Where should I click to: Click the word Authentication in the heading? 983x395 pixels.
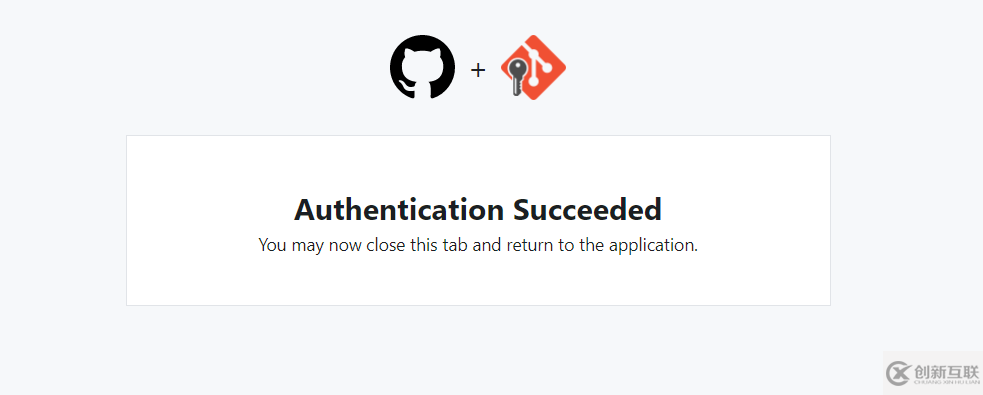399,209
